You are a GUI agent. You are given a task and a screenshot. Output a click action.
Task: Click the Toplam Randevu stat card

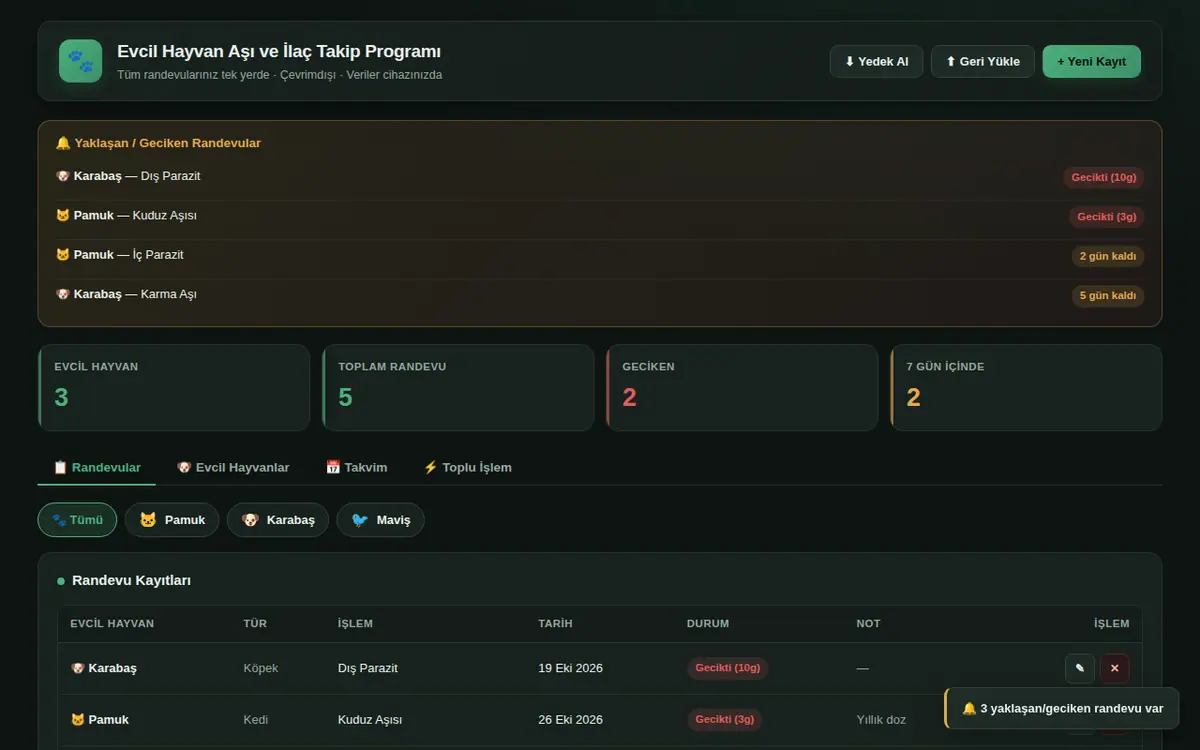[458, 388]
